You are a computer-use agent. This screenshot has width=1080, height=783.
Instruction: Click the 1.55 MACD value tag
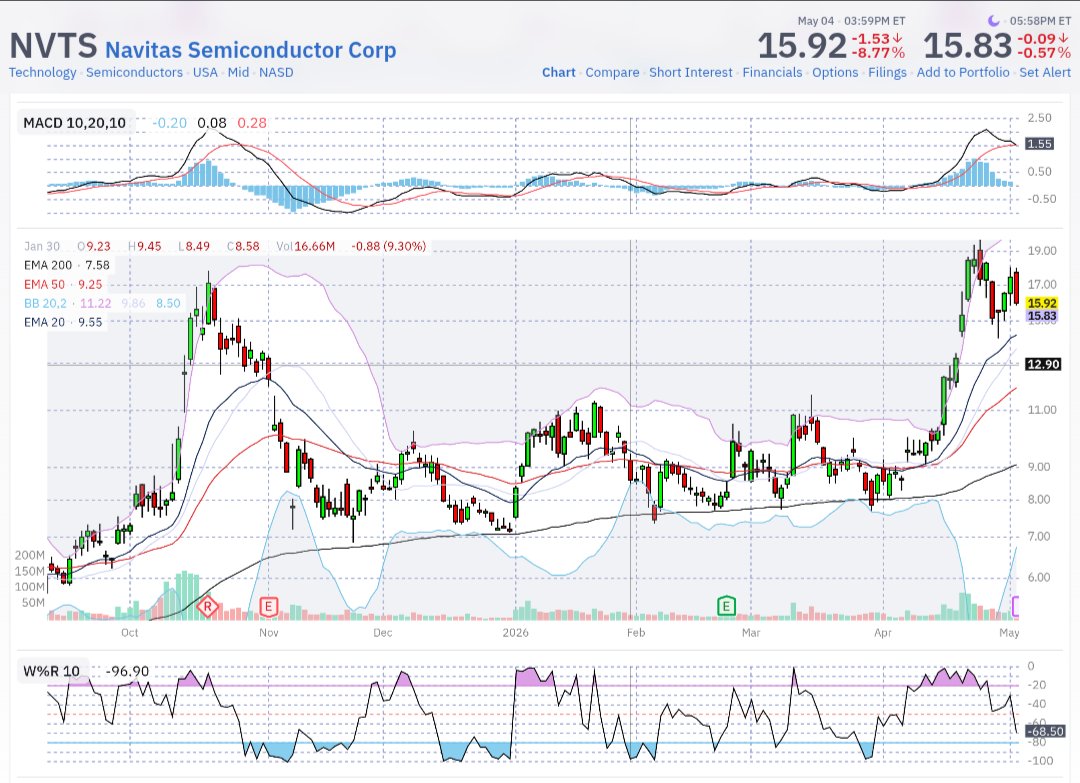pos(1039,143)
